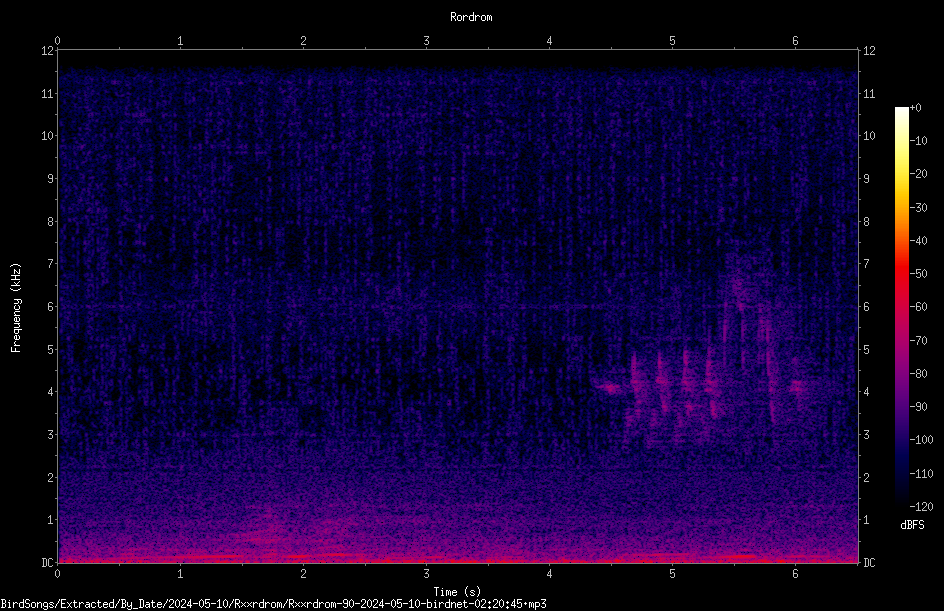Select the Frequency (kHz) axis label
Viewport: 944px width, 611px height.
16,308
